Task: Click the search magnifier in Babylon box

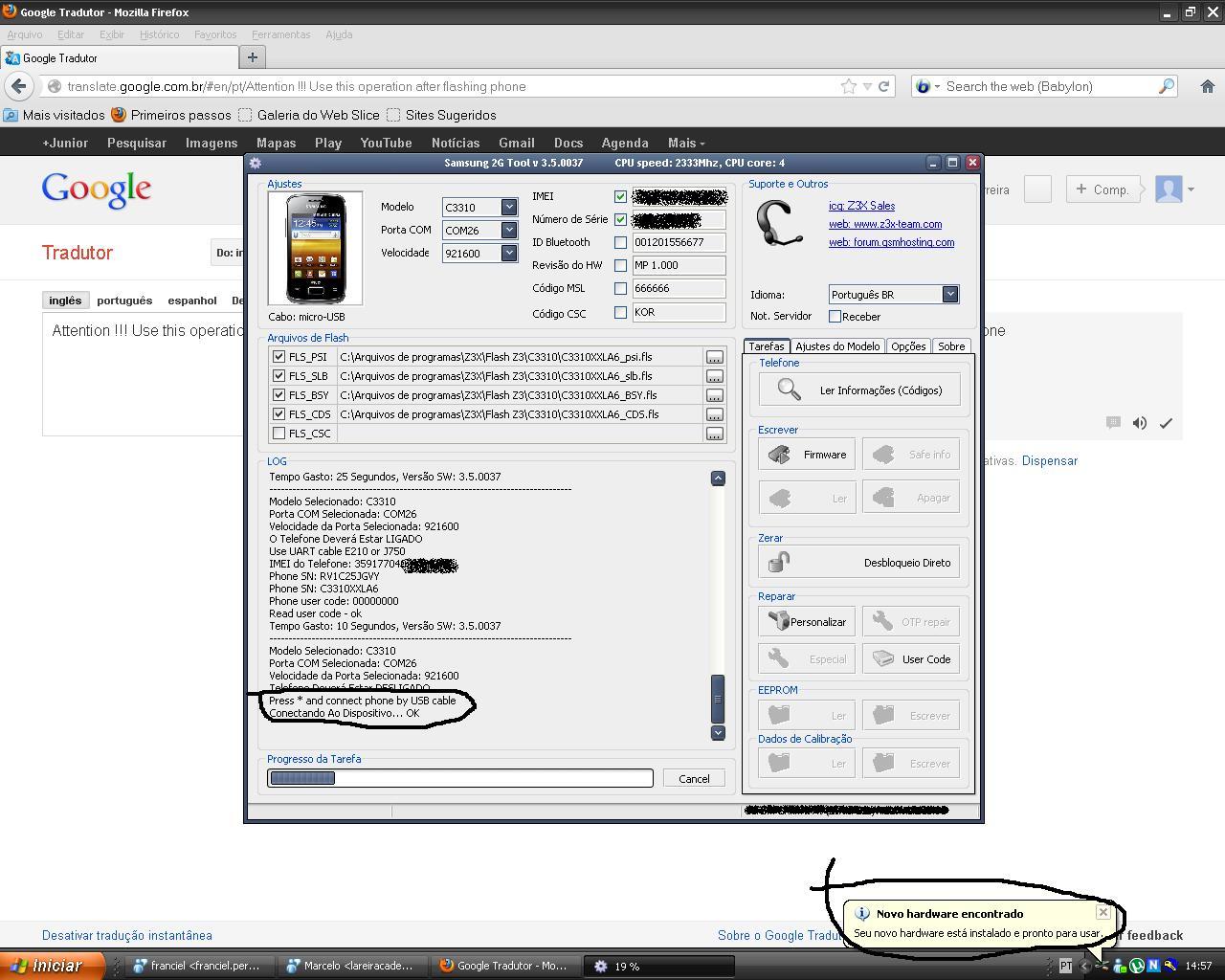Action: [x=1166, y=86]
